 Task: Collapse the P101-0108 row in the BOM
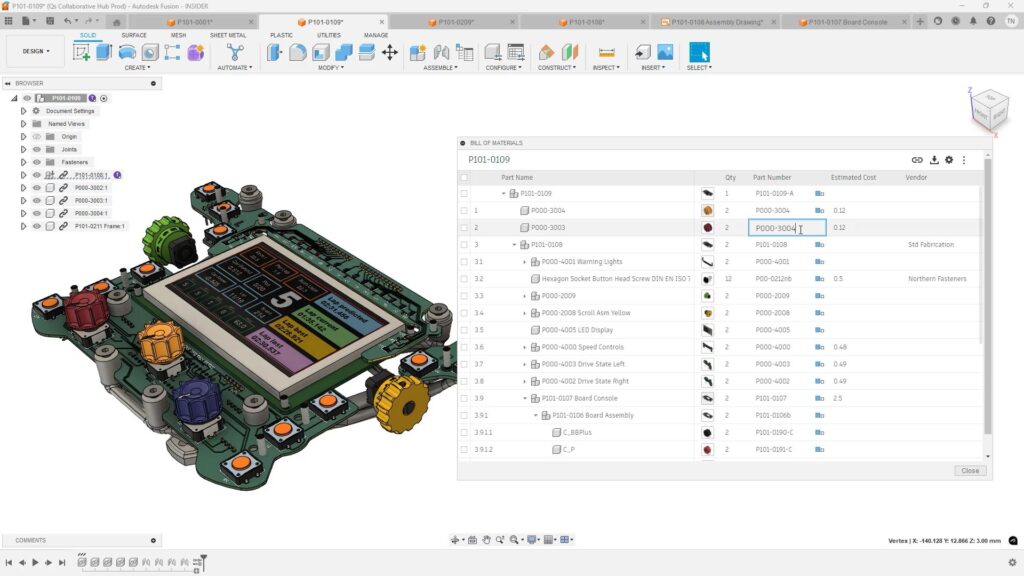[515, 244]
